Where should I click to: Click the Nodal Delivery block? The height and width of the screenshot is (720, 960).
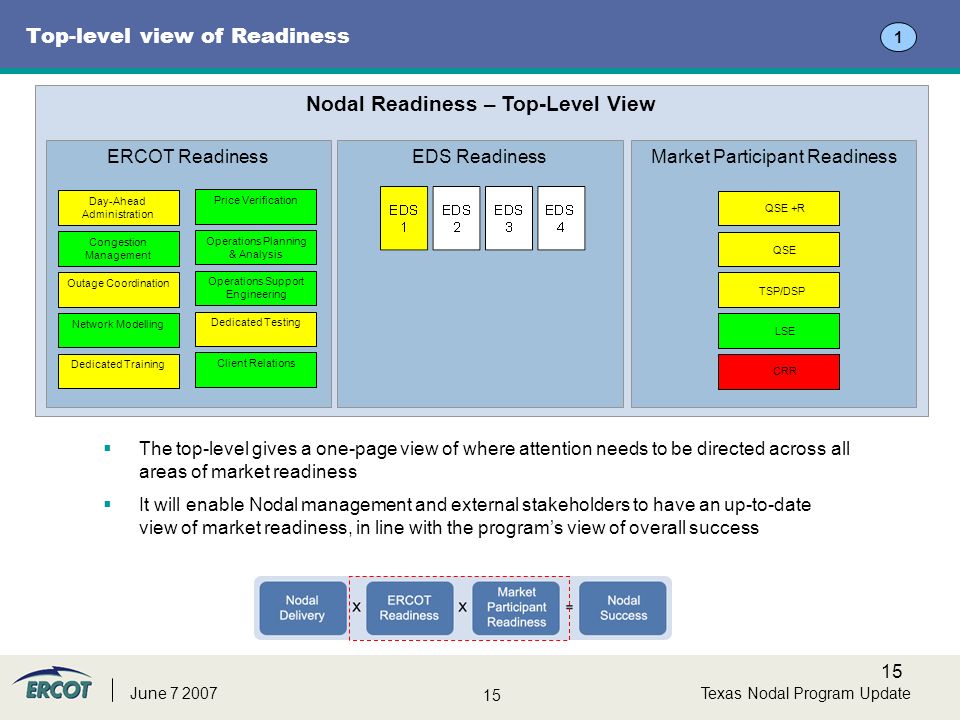point(302,608)
